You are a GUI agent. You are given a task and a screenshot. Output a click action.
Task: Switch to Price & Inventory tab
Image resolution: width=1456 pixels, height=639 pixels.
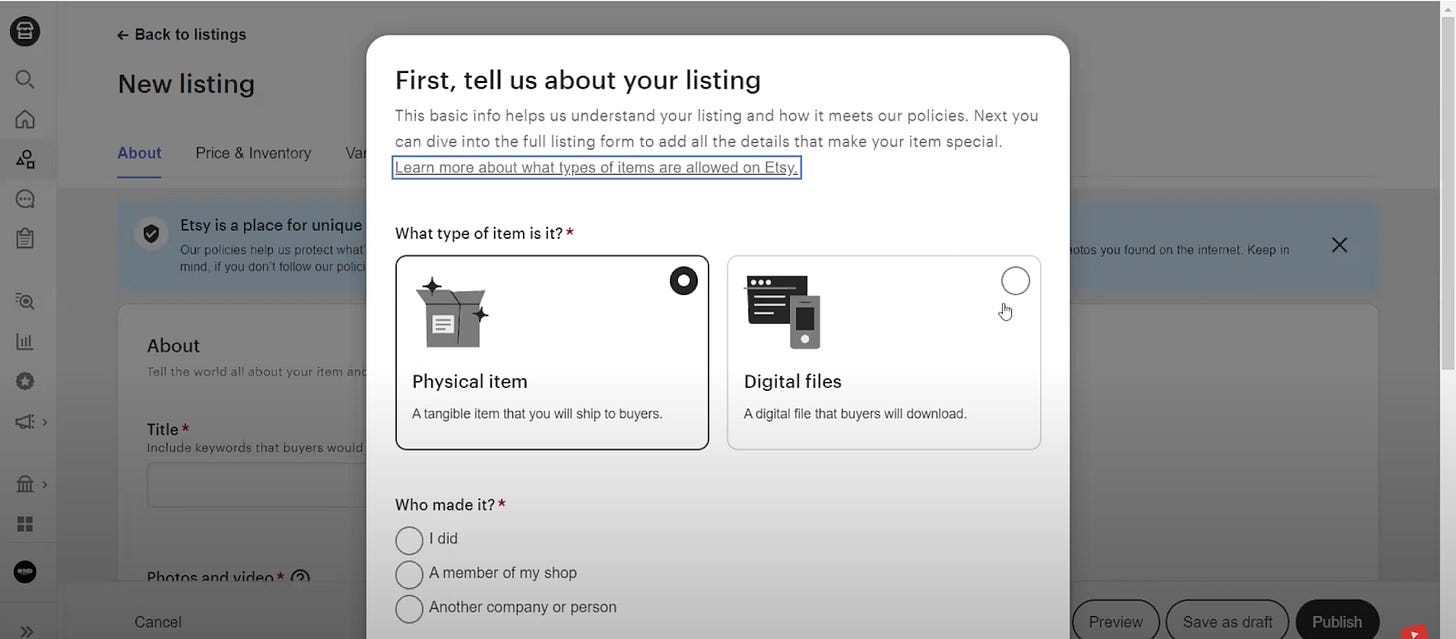253,153
